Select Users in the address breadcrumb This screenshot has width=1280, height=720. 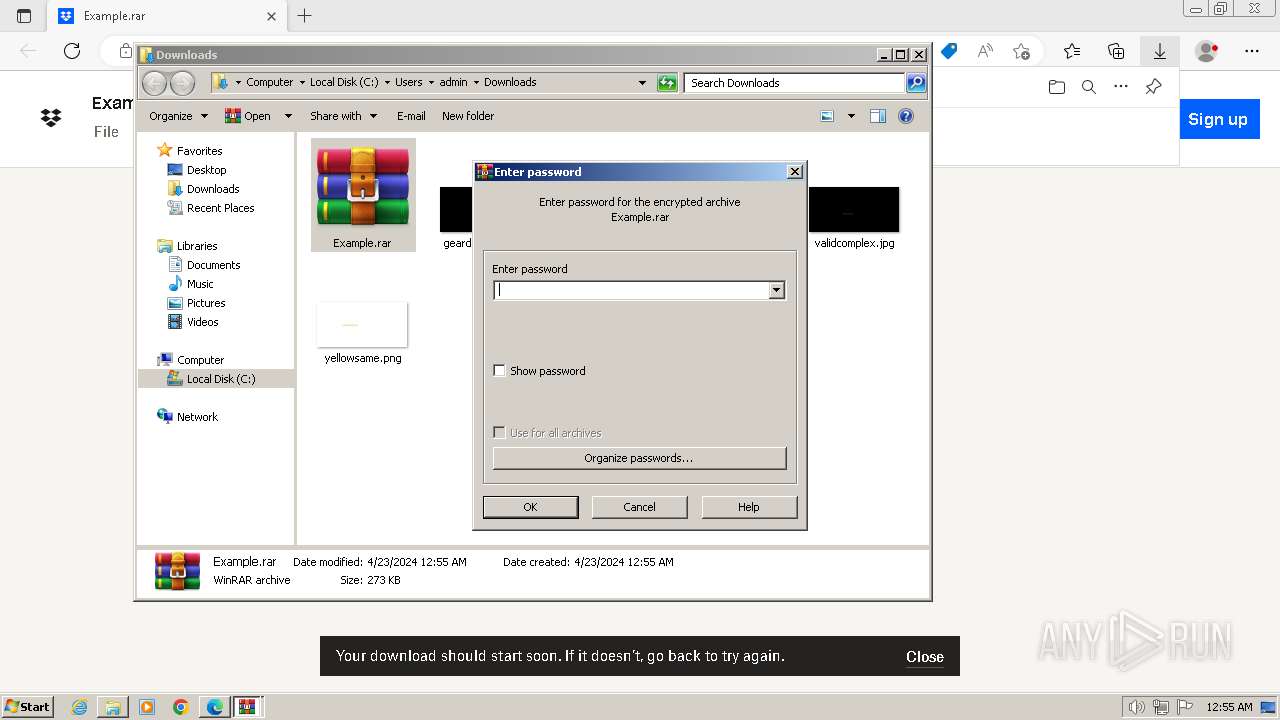click(x=408, y=82)
